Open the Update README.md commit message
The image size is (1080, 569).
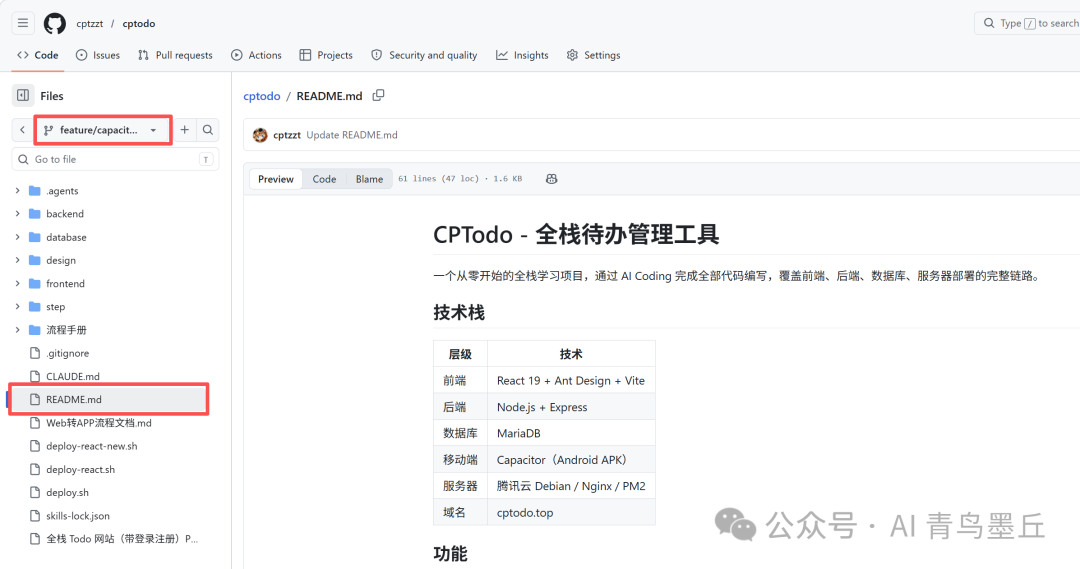pyautogui.click(x=351, y=135)
